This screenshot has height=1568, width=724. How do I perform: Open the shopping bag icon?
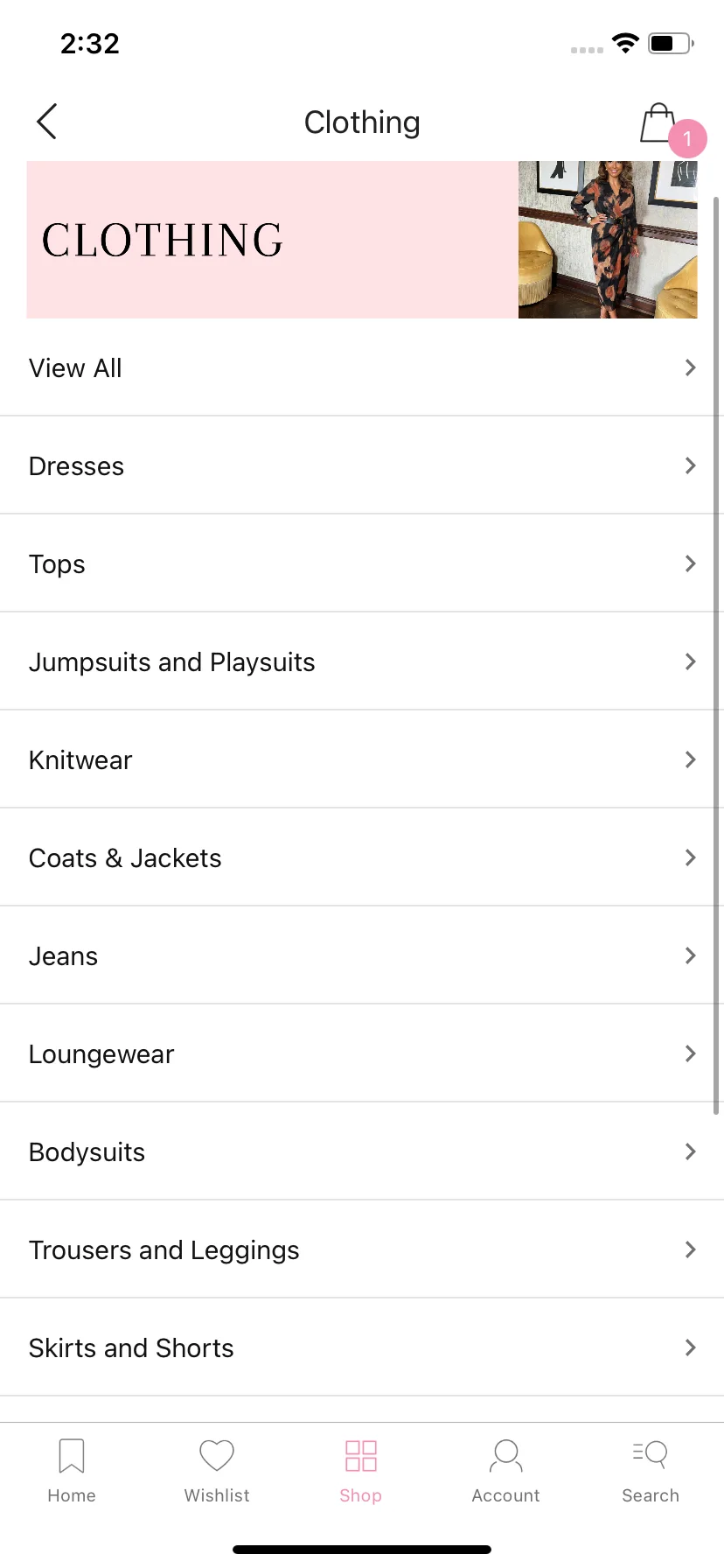[x=658, y=123]
